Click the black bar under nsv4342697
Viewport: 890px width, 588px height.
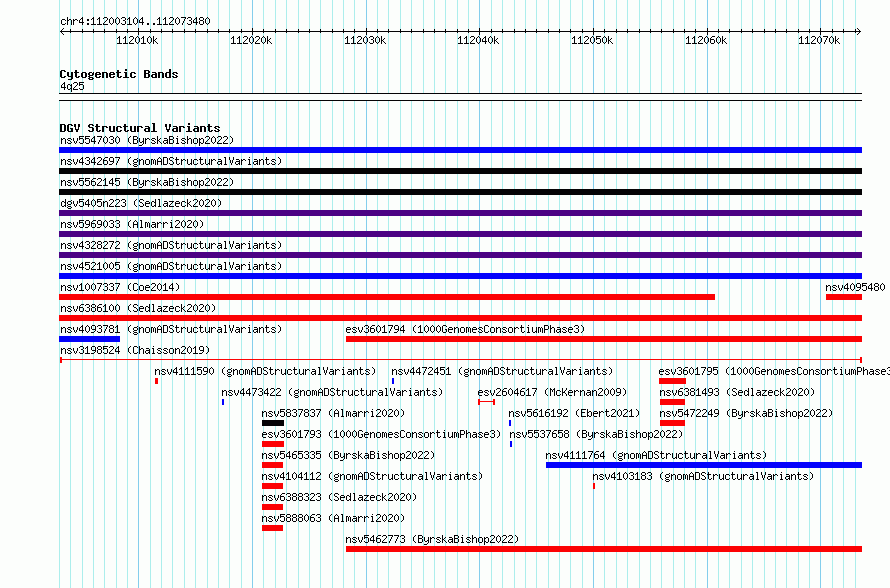pos(460,171)
